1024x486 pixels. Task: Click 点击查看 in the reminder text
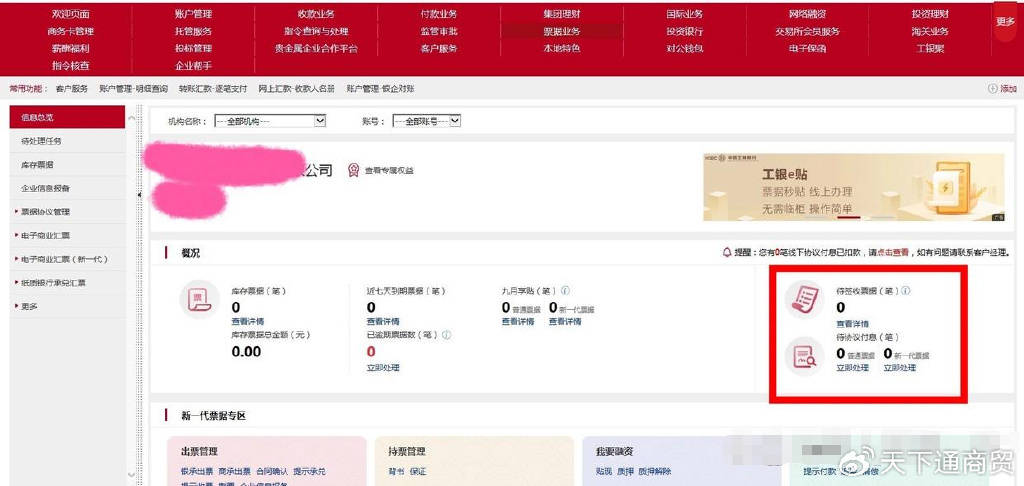click(x=892, y=253)
